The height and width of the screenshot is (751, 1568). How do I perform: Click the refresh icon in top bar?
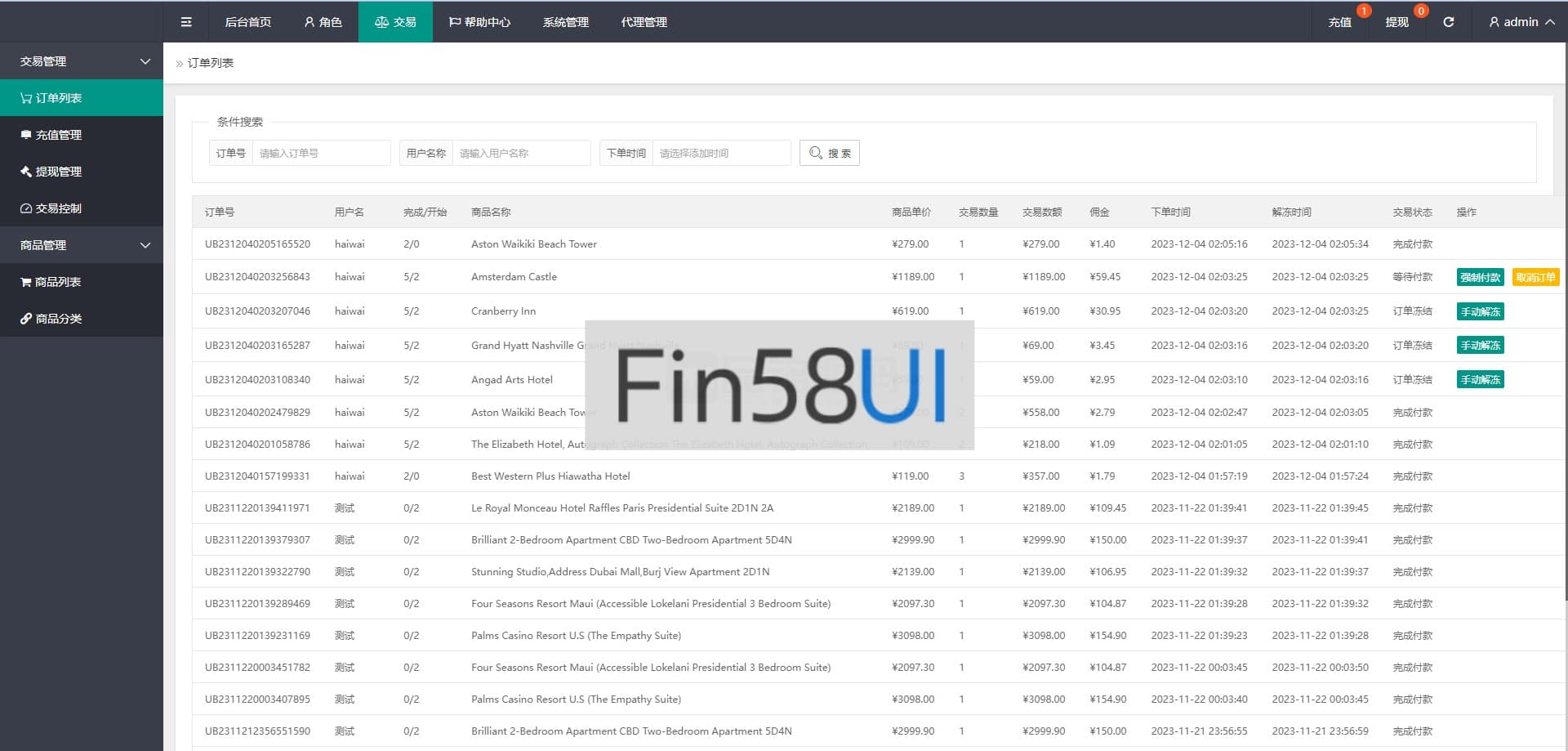coord(1448,22)
